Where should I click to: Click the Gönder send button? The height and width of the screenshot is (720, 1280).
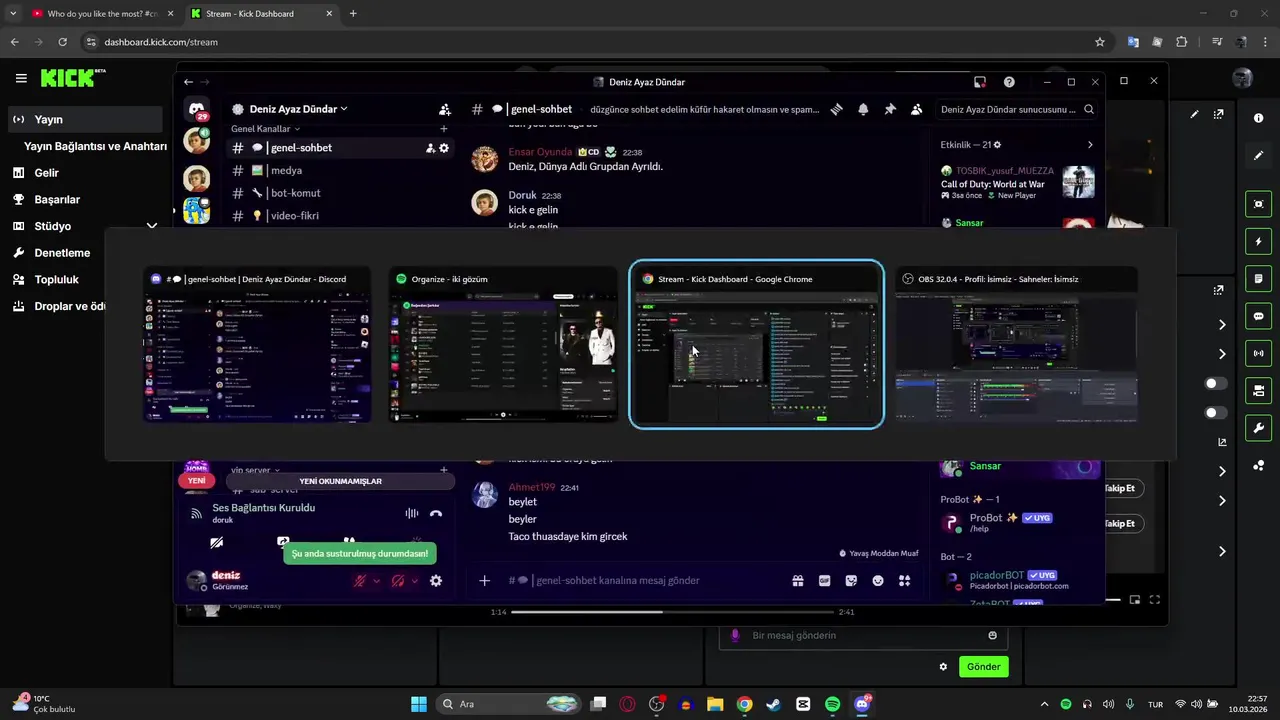pos(983,667)
